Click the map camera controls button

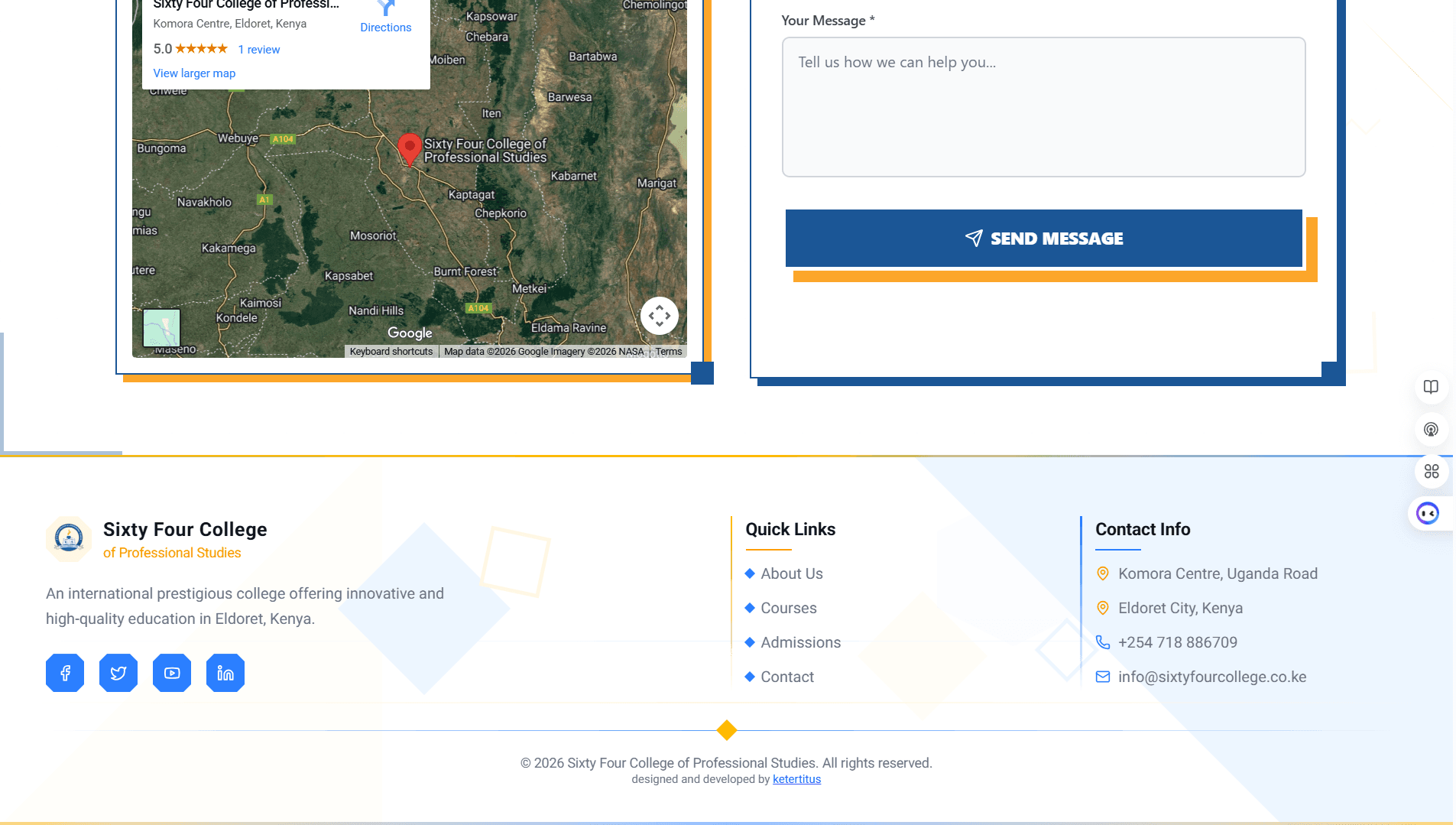pos(659,316)
